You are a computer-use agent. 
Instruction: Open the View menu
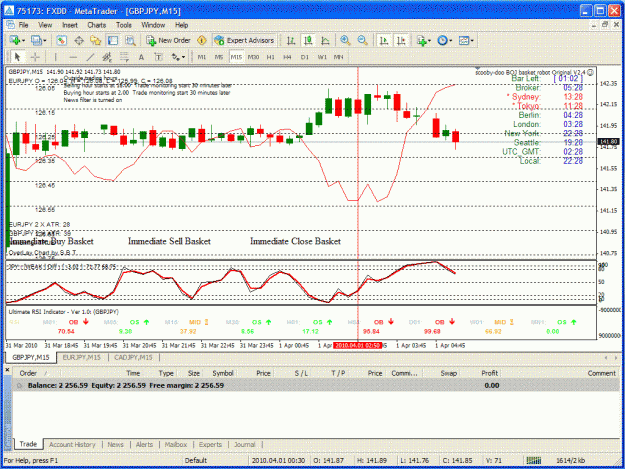click(45, 25)
